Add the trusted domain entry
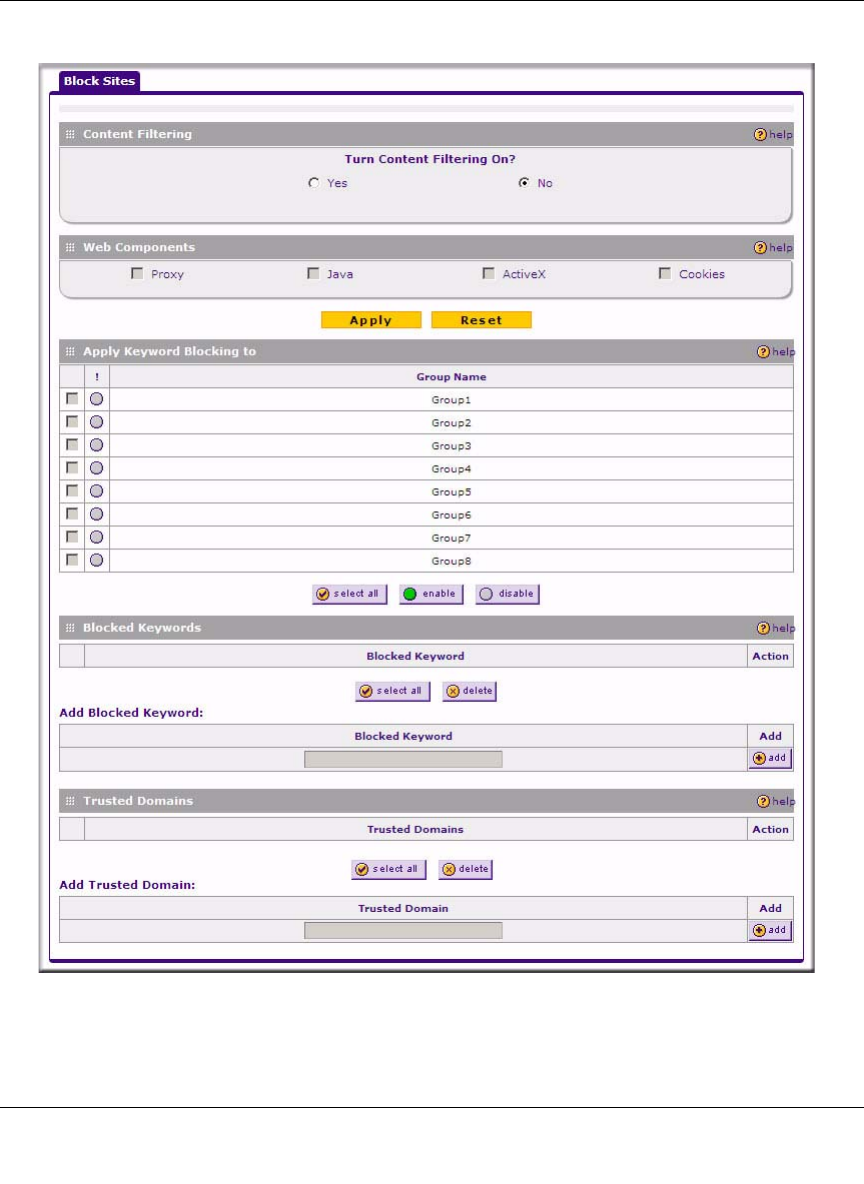 770,930
